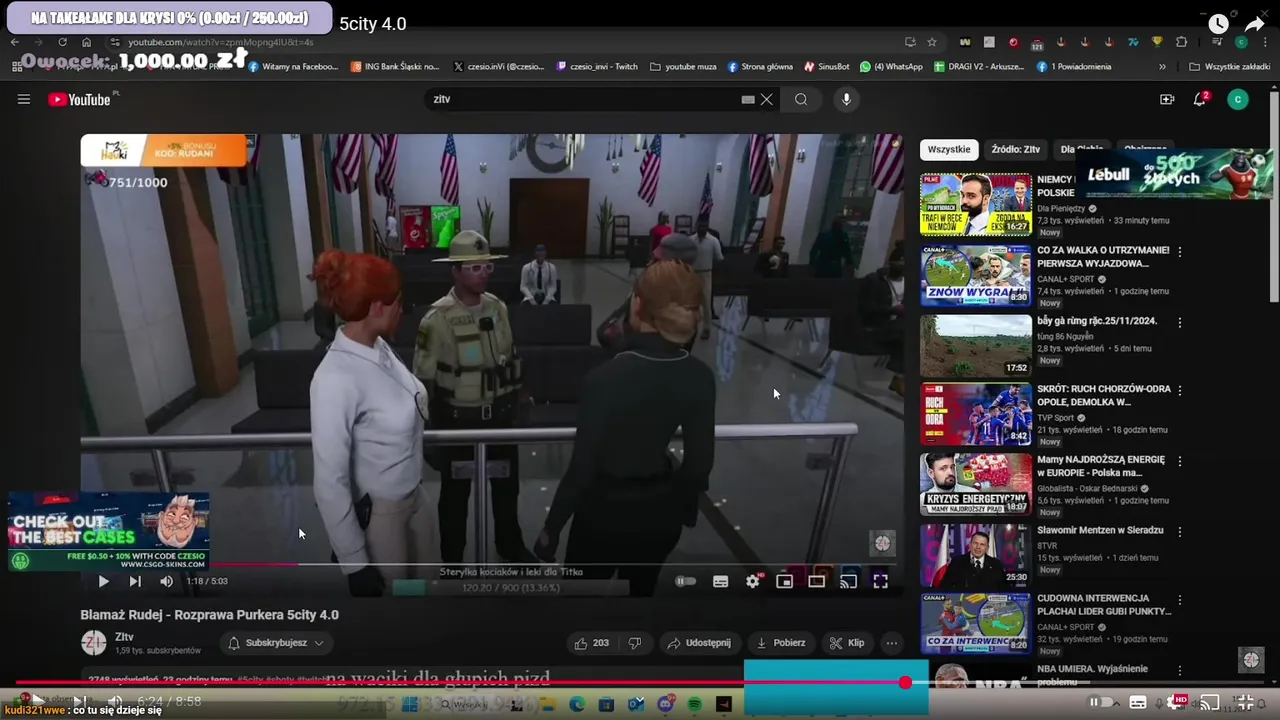The height and width of the screenshot is (720, 1280).
Task: Open the notifications bell
Action: point(1200,99)
